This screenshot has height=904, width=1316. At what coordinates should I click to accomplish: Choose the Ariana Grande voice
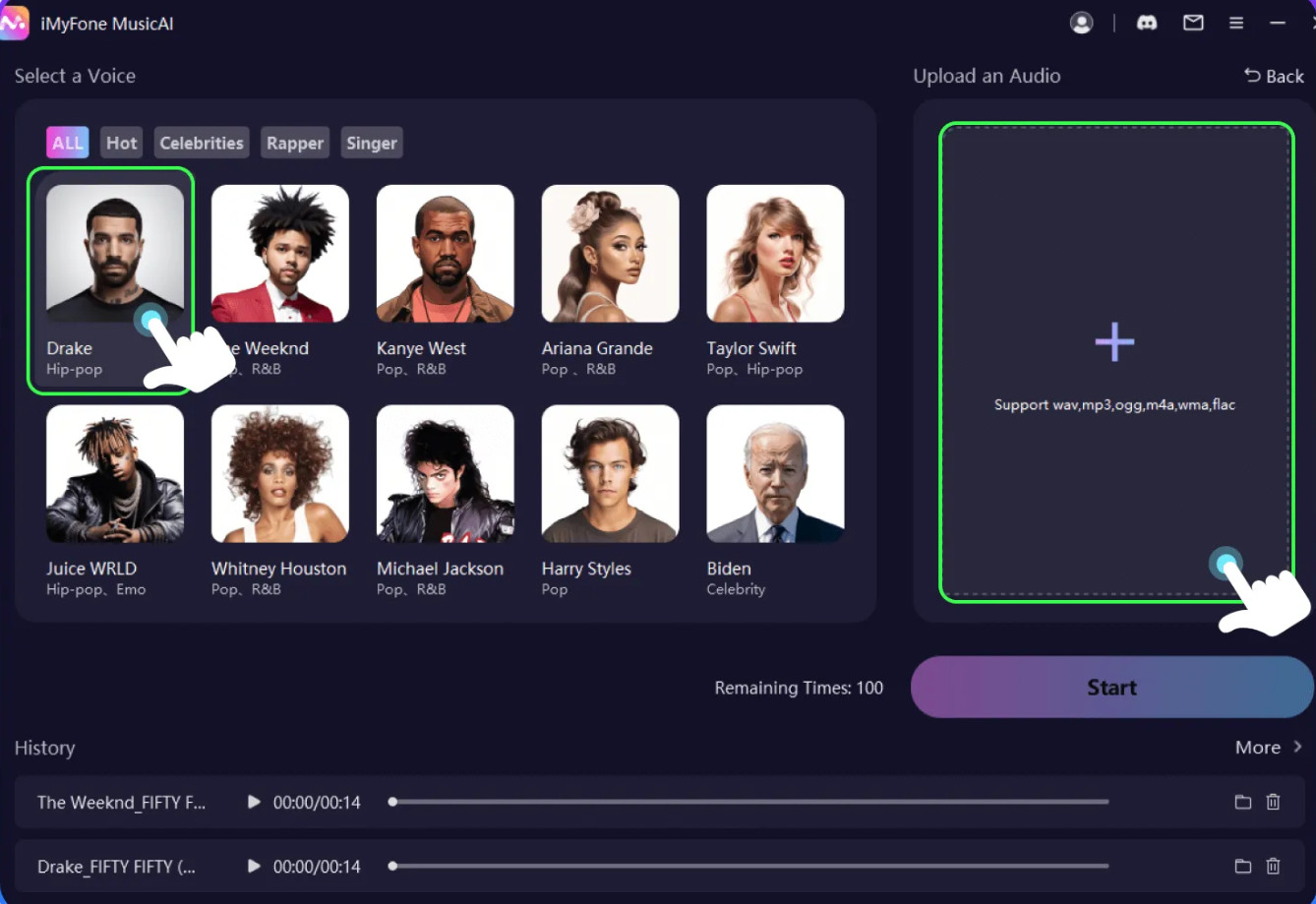(x=611, y=254)
